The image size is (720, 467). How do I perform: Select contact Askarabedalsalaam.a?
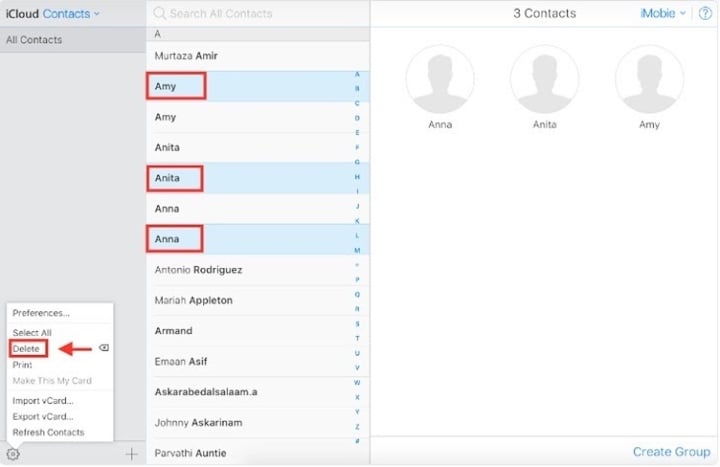258,392
